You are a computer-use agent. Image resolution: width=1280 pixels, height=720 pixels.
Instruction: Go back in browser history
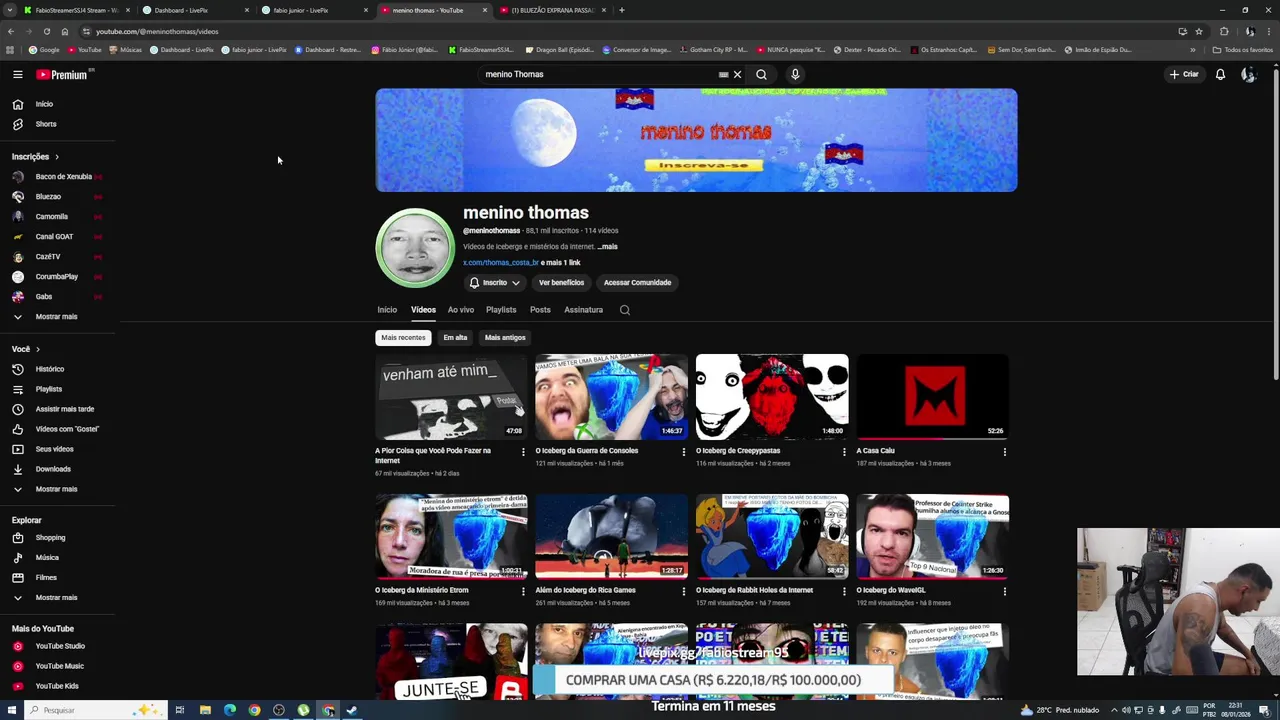(10, 31)
